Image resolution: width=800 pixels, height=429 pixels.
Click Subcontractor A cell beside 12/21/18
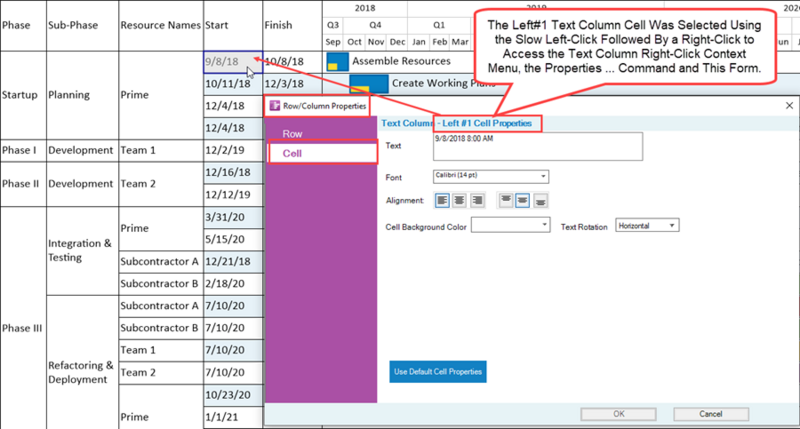(161, 262)
